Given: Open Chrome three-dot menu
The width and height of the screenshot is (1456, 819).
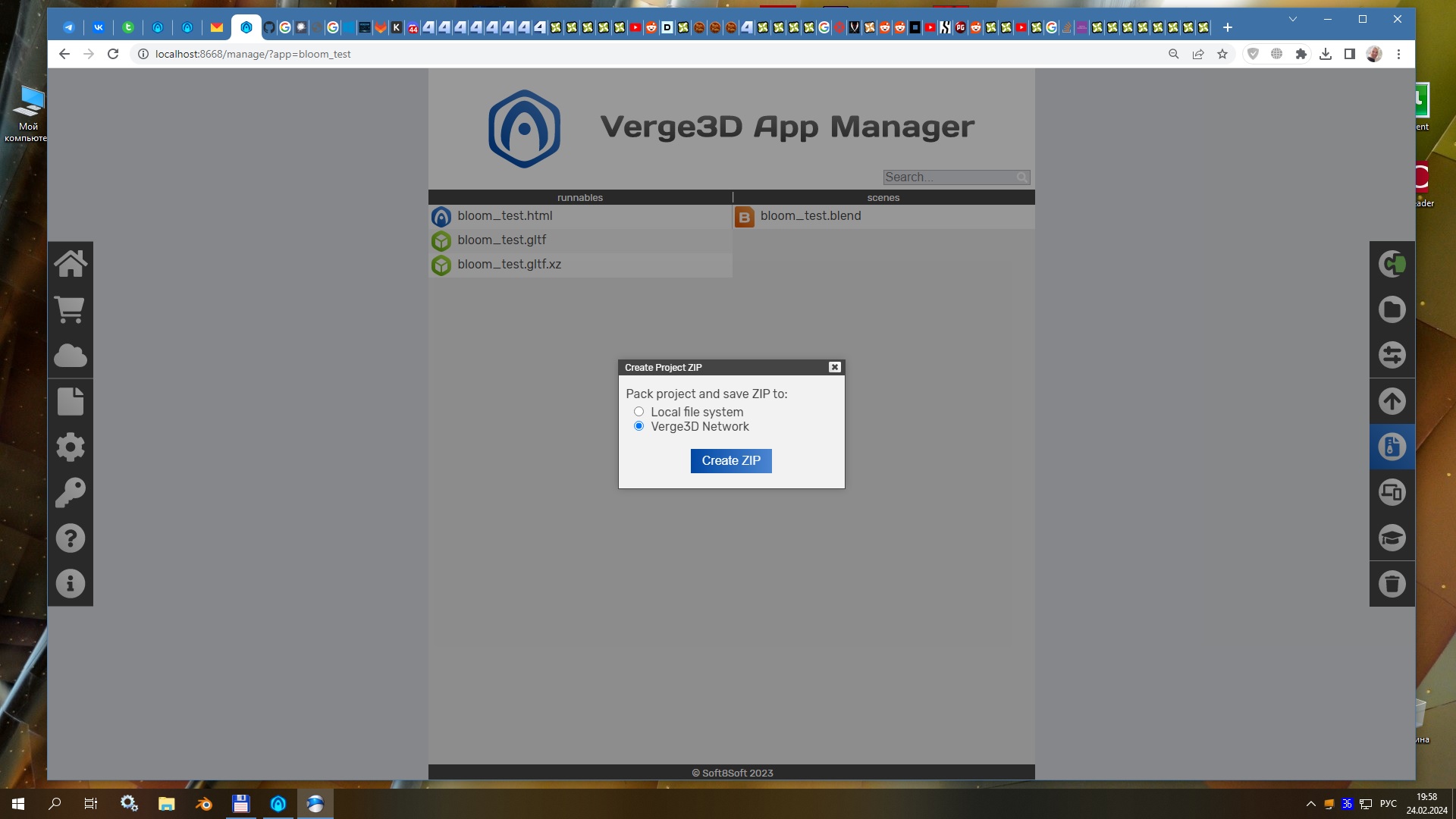Looking at the screenshot, I should (x=1398, y=54).
